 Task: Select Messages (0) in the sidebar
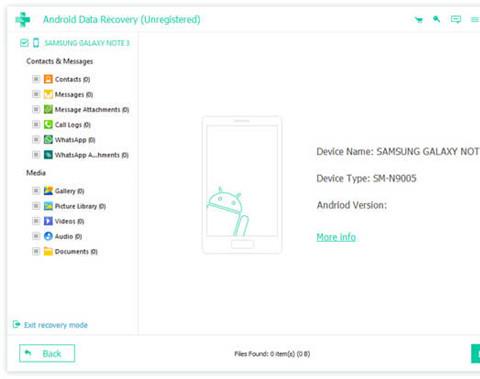tap(74, 95)
